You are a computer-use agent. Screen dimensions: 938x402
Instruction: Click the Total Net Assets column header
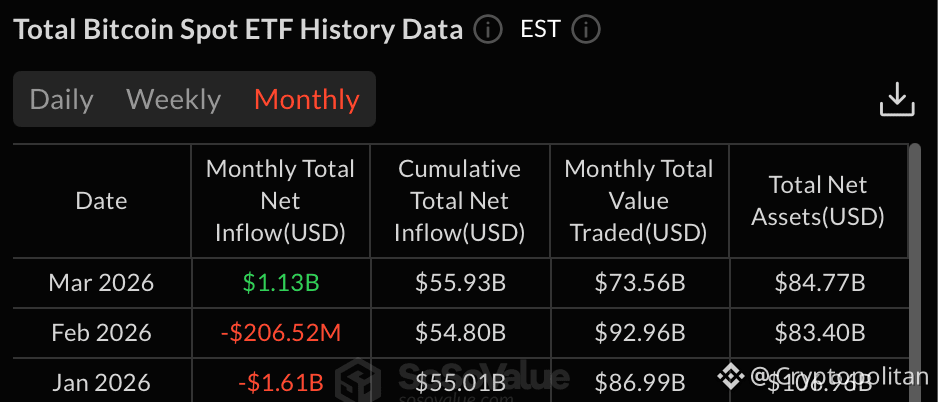(x=818, y=201)
